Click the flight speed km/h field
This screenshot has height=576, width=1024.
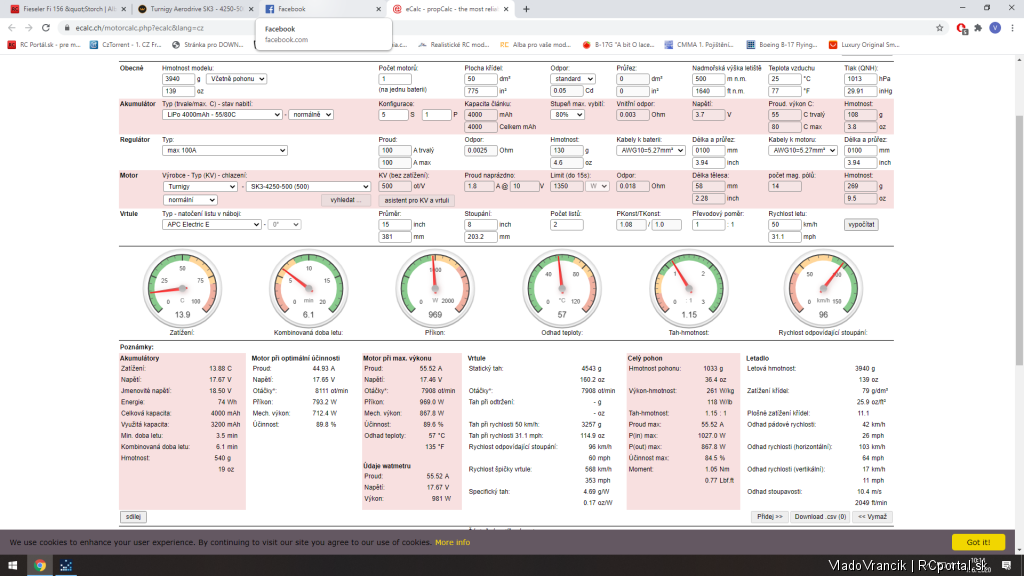tap(784, 225)
